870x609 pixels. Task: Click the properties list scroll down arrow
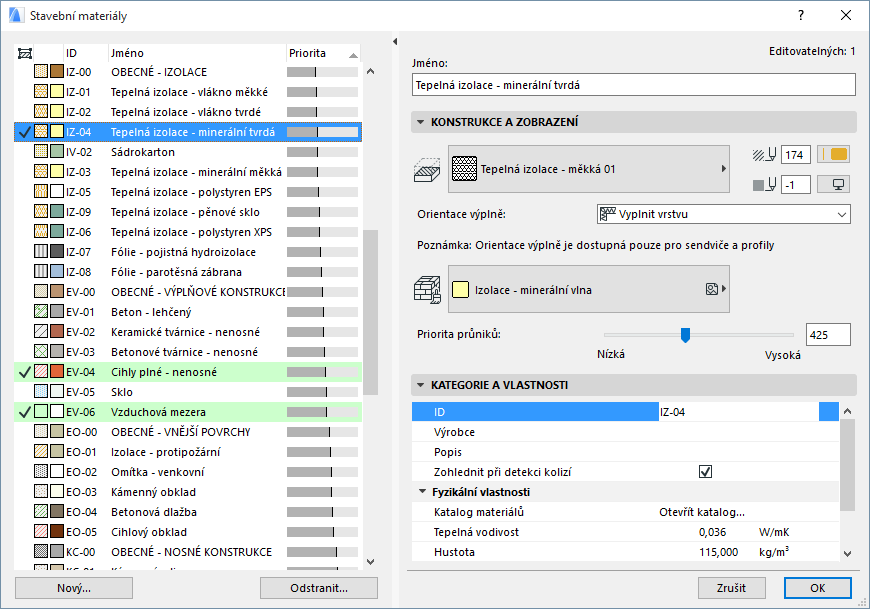pos(847,553)
